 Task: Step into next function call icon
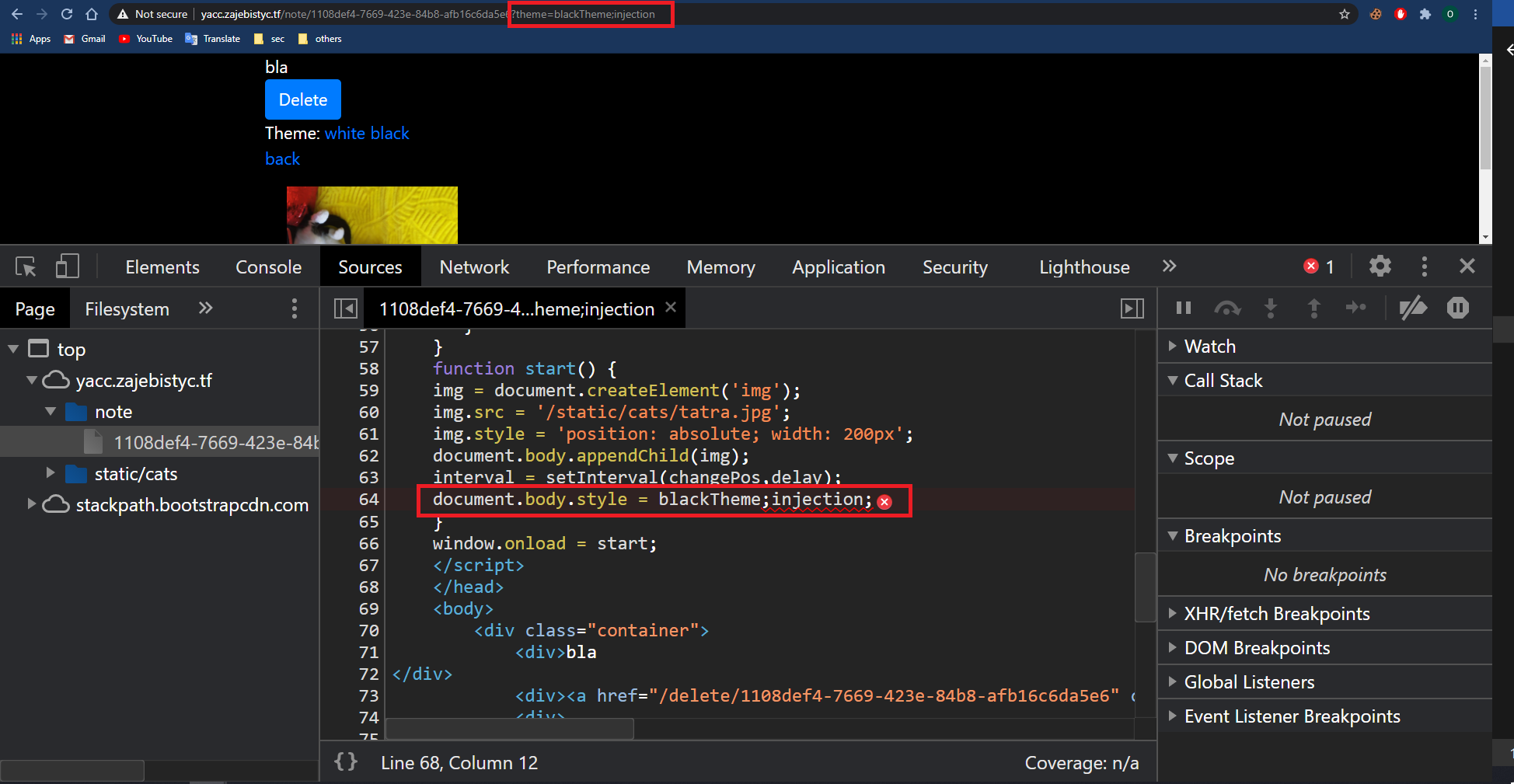(1271, 308)
